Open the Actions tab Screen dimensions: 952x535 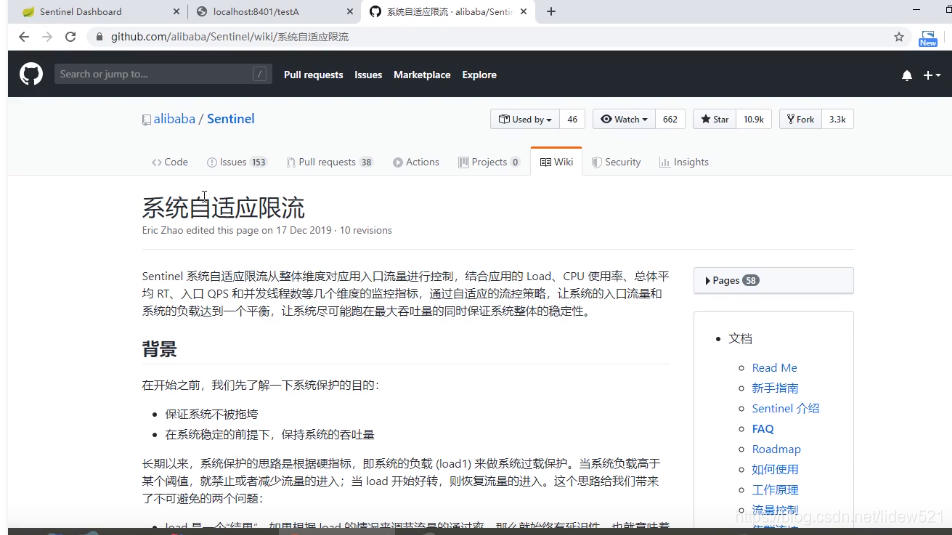(416, 162)
